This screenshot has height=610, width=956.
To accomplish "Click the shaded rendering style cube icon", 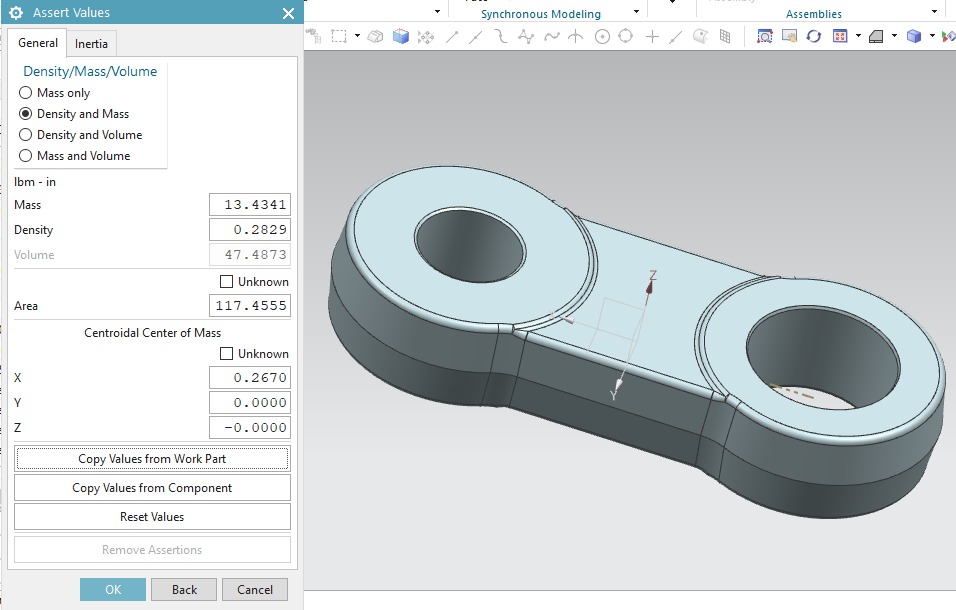I will [x=913, y=36].
